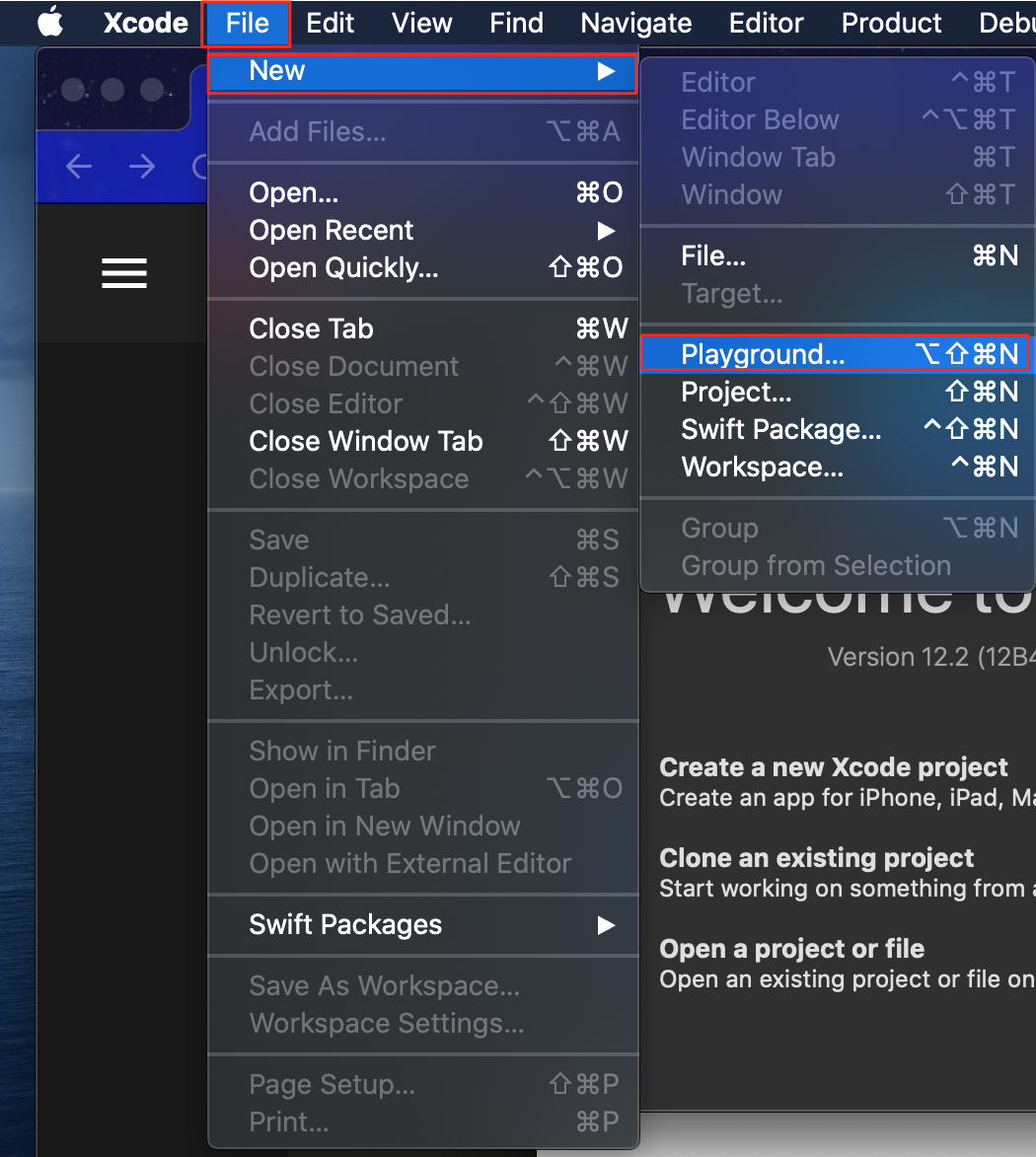Expand the Open Recent submenu
This screenshot has width=1036, height=1157.
point(423,230)
